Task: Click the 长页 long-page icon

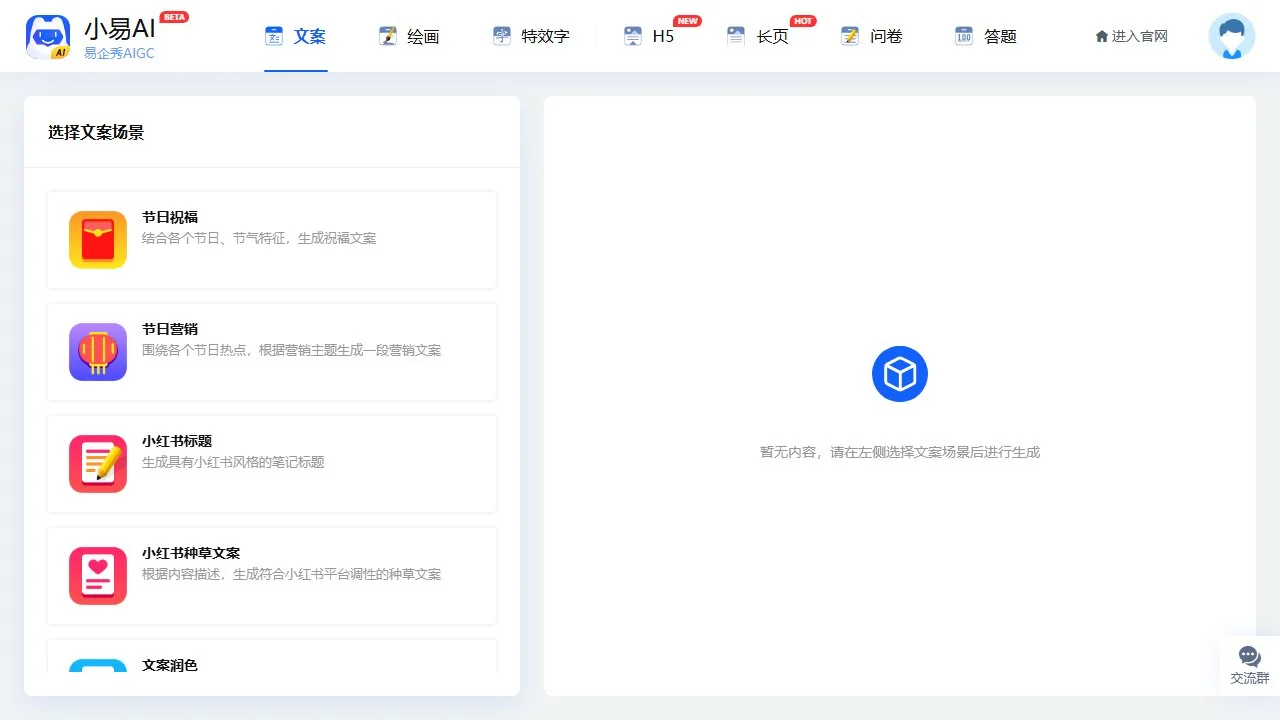Action: 736,36
